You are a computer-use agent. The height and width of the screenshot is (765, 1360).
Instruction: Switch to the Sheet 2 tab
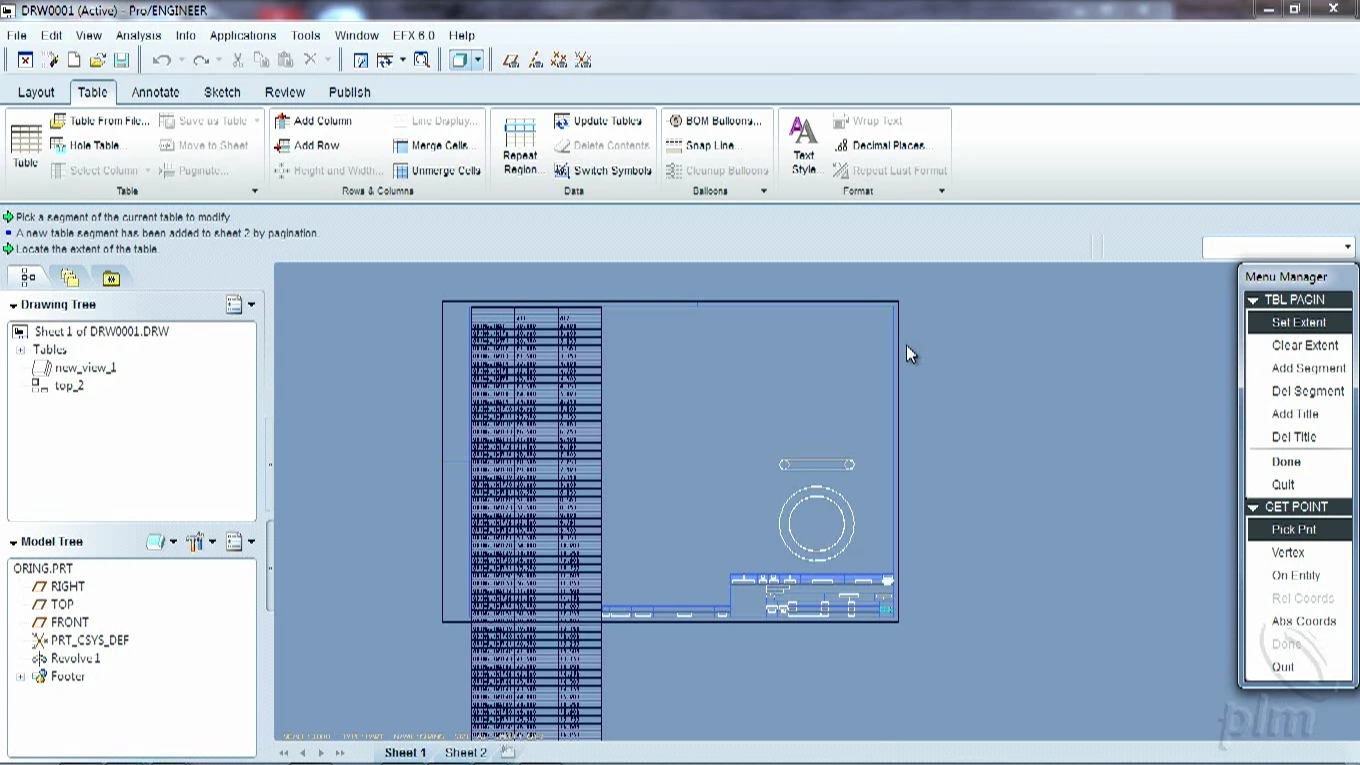(466, 753)
